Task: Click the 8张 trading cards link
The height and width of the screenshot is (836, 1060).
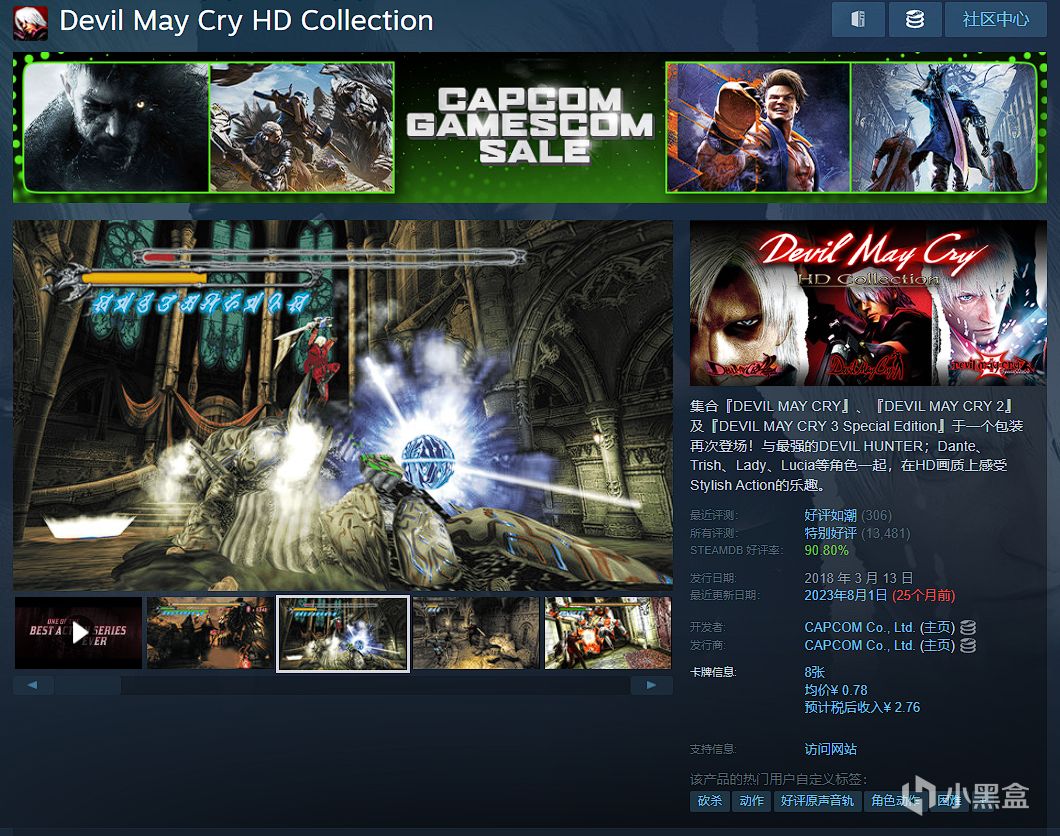Action: coord(815,672)
